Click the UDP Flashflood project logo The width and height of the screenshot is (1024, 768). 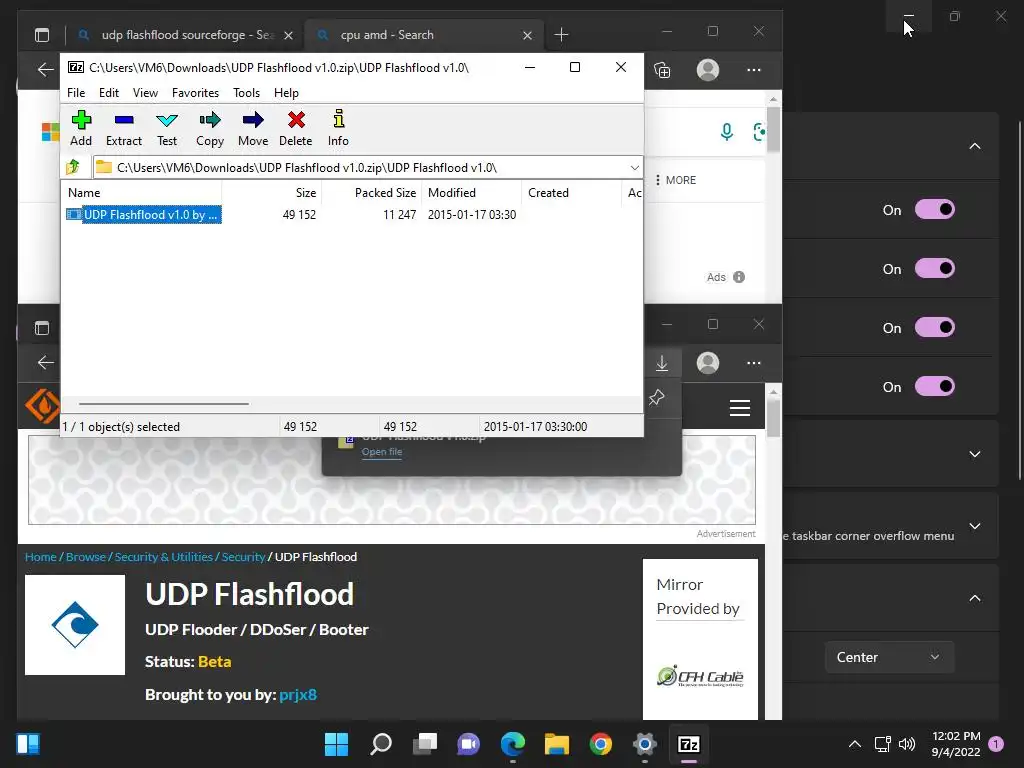coord(75,624)
